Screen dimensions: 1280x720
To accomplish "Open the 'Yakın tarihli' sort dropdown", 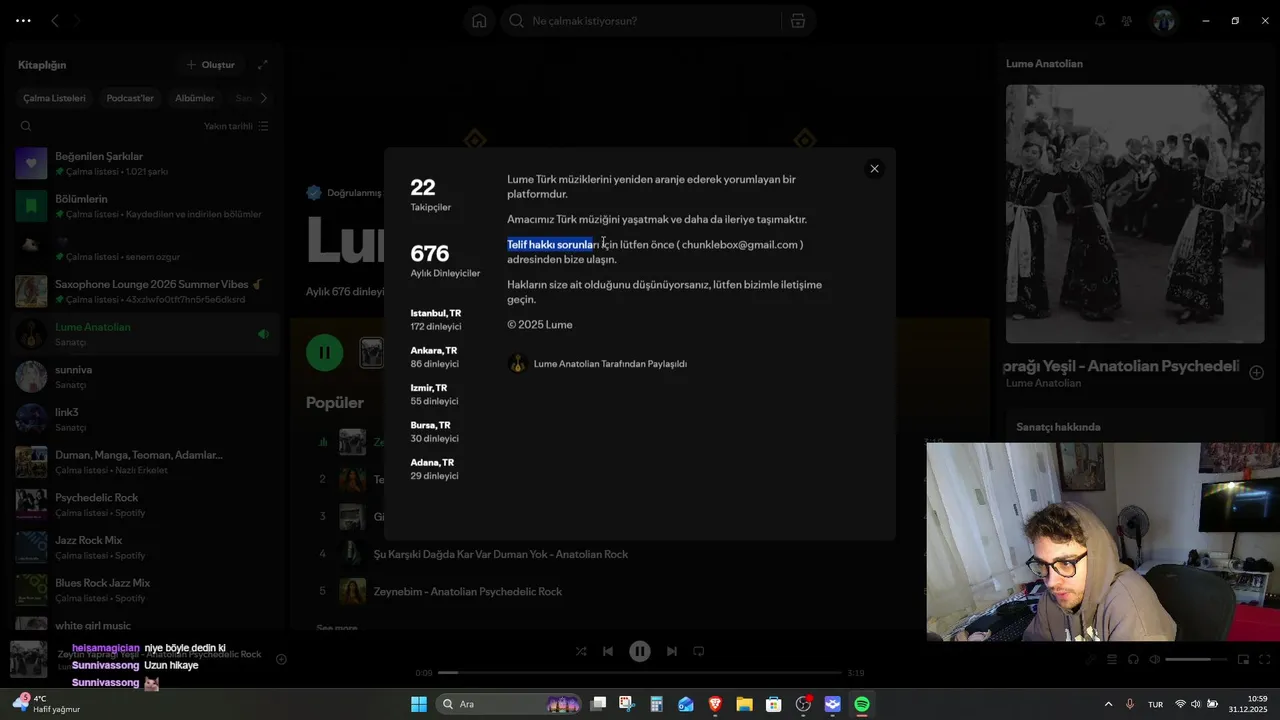I will (236, 126).
